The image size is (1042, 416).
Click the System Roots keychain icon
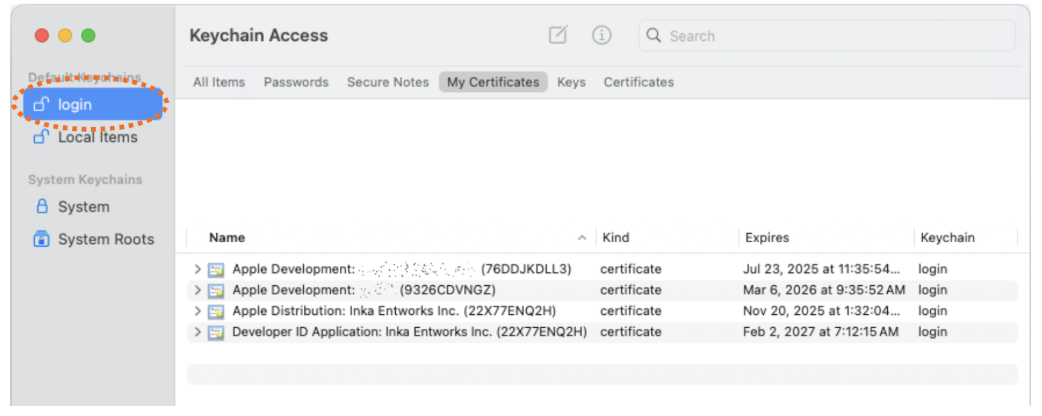tap(42, 239)
